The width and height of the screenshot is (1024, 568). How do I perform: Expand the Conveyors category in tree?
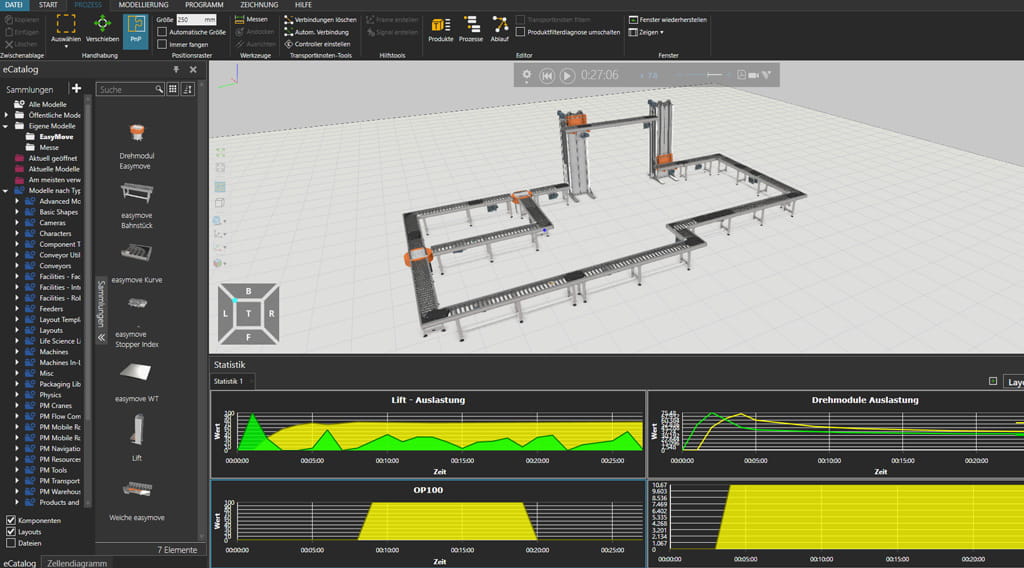pos(17,266)
